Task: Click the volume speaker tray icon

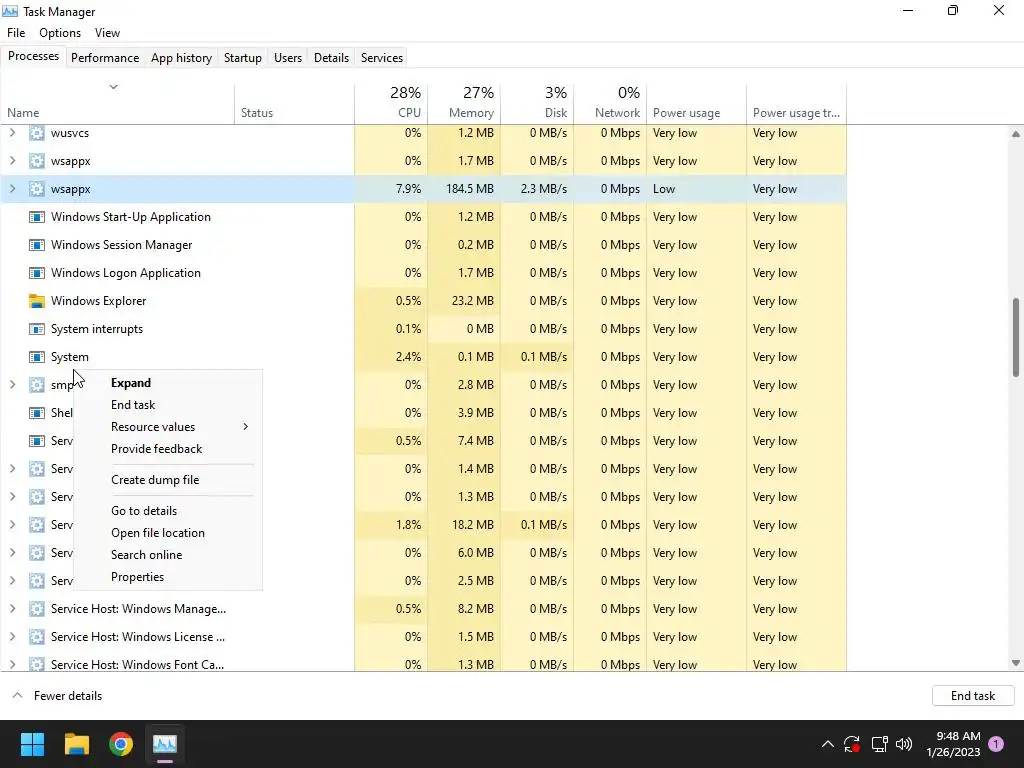Action: (904, 744)
